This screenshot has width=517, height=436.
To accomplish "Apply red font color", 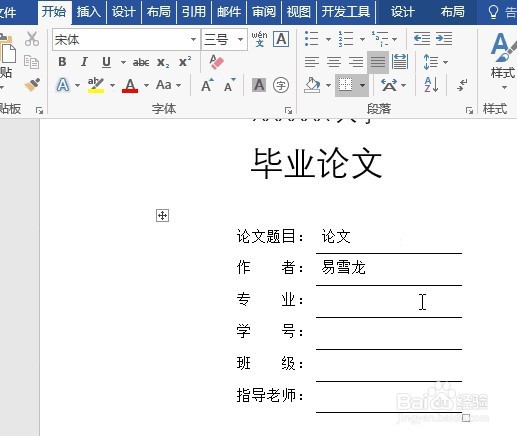I will click(130, 85).
